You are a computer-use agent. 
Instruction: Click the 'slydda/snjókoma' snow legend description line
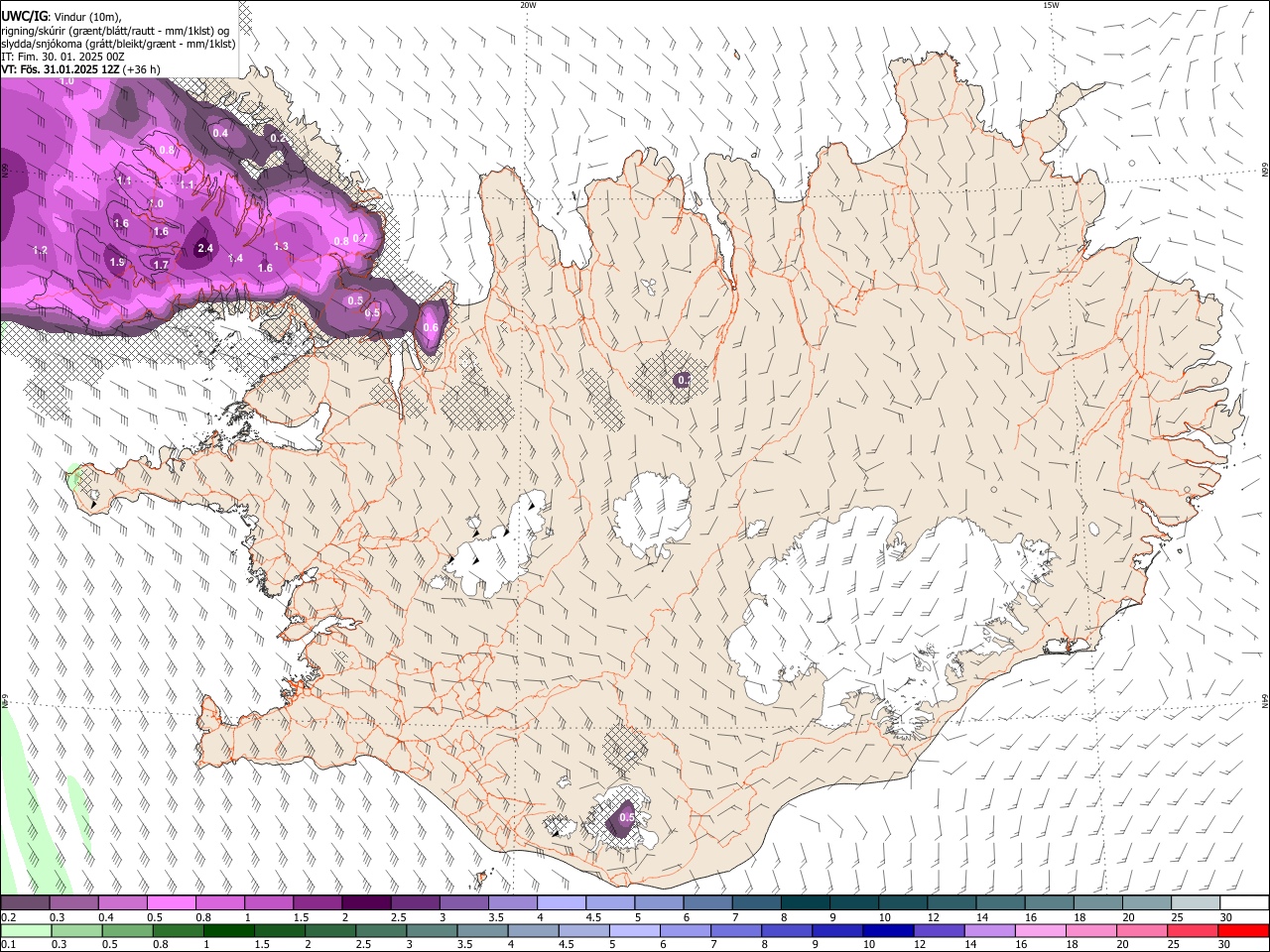[x=118, y=44]
